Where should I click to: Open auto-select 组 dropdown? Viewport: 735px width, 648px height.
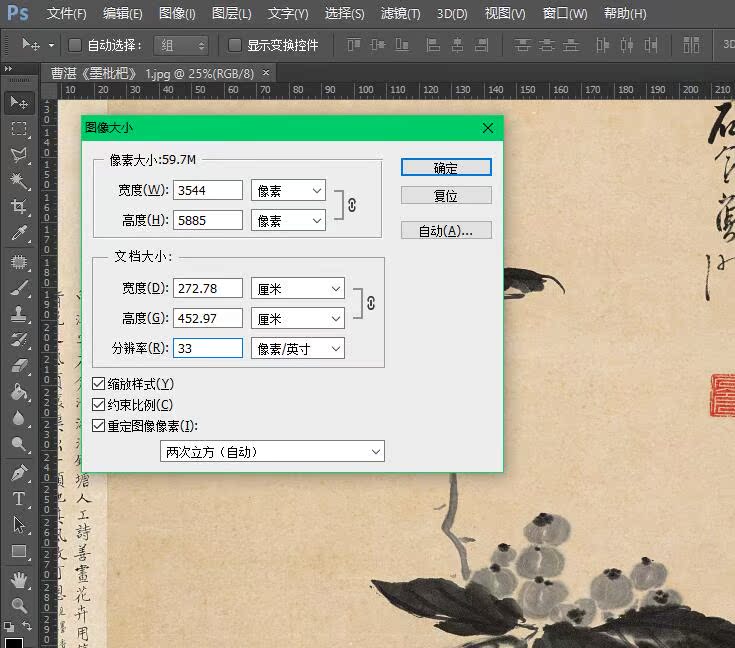click(181, 45)
